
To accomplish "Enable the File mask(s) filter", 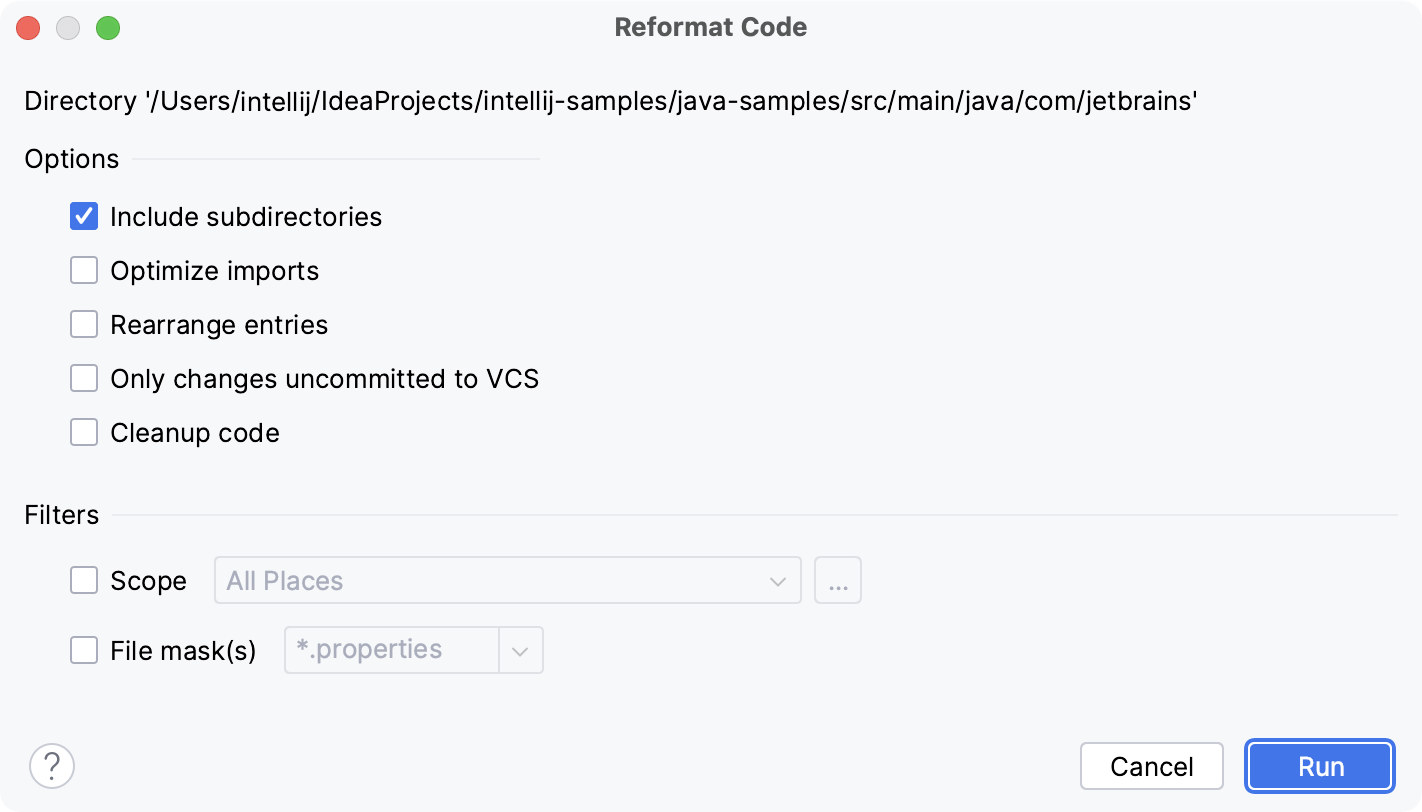I will tap(84, 650).
